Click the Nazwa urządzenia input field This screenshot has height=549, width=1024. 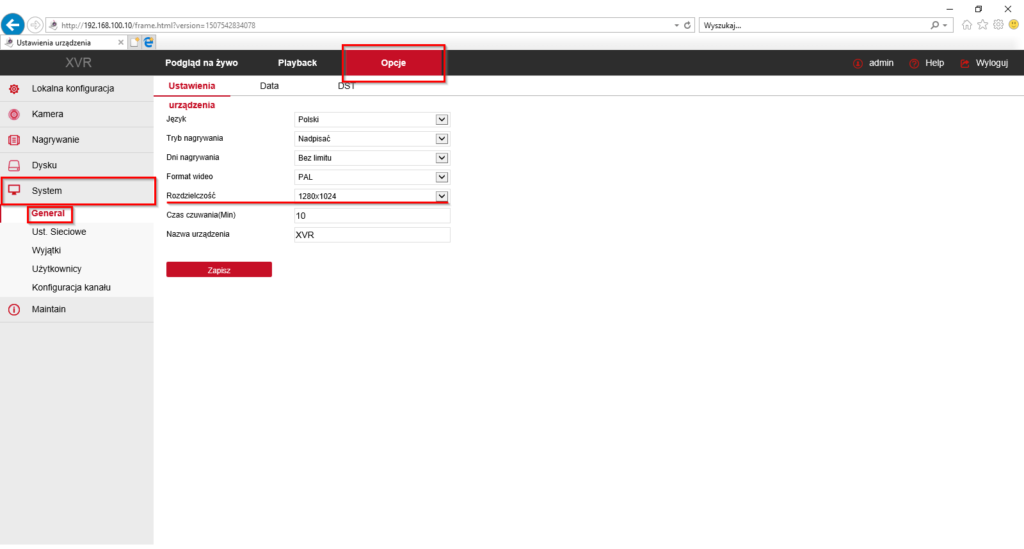(372, 235)
